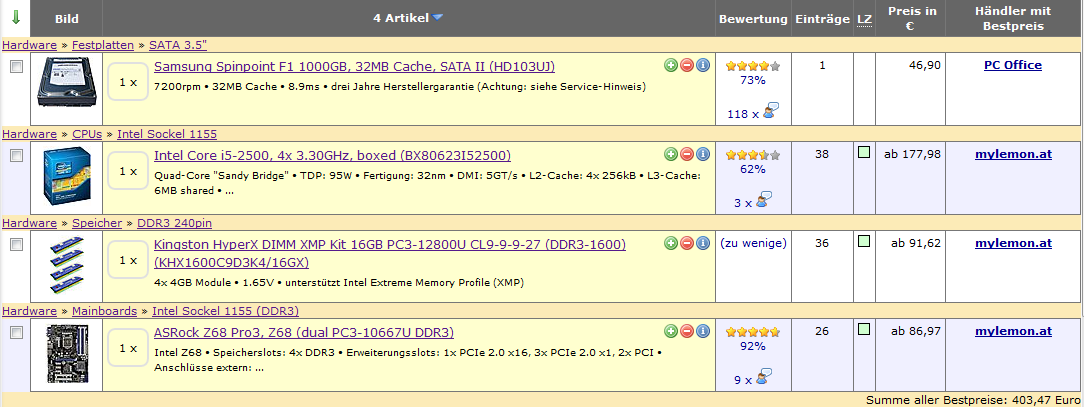
Task: Increase quantity of Intel Core i5-2500
Action: (671, 154)
